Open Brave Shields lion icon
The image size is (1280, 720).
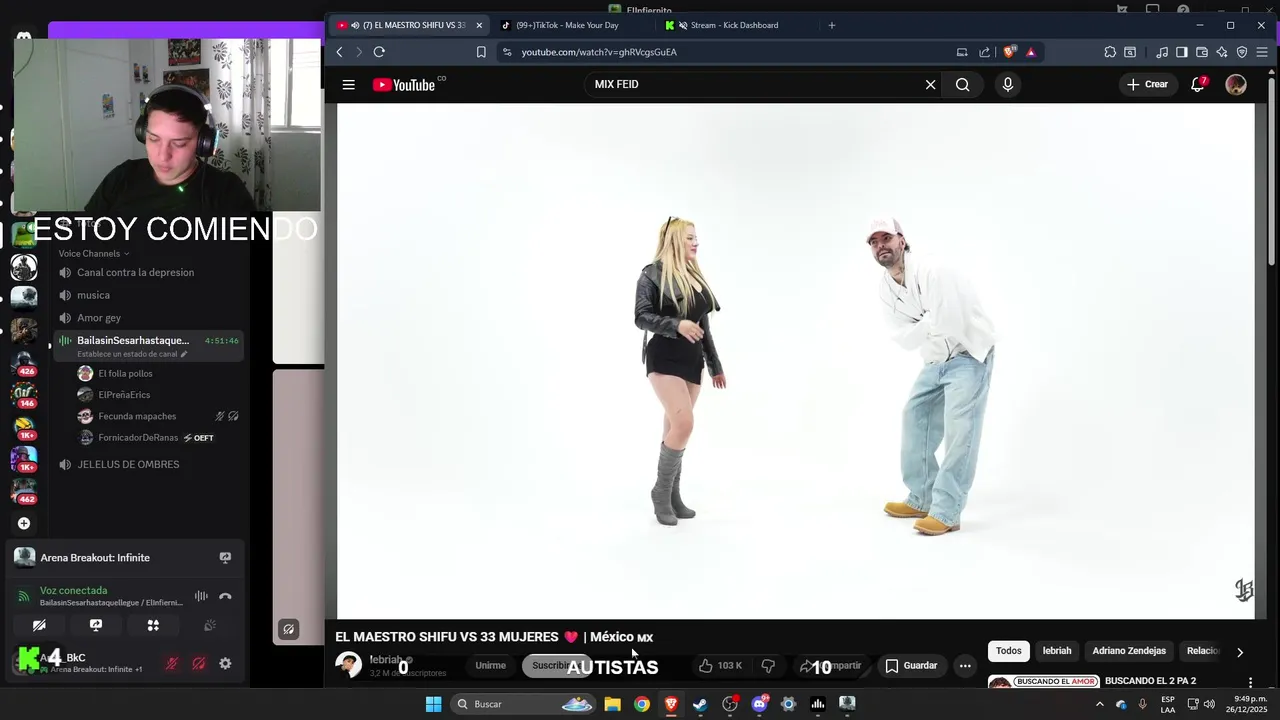(1010, 52)
